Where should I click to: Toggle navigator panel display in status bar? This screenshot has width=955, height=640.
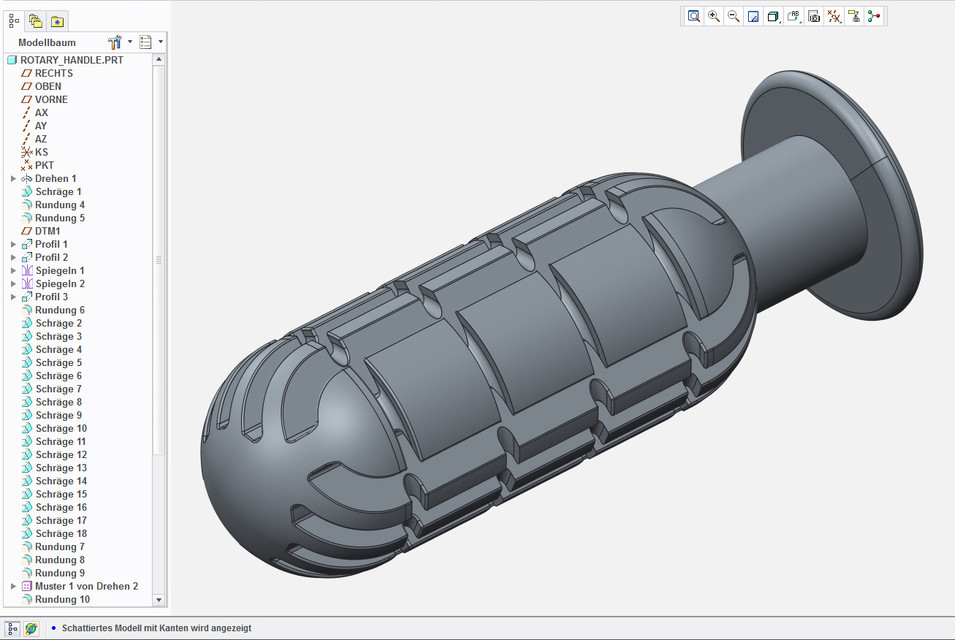(13, 628)
